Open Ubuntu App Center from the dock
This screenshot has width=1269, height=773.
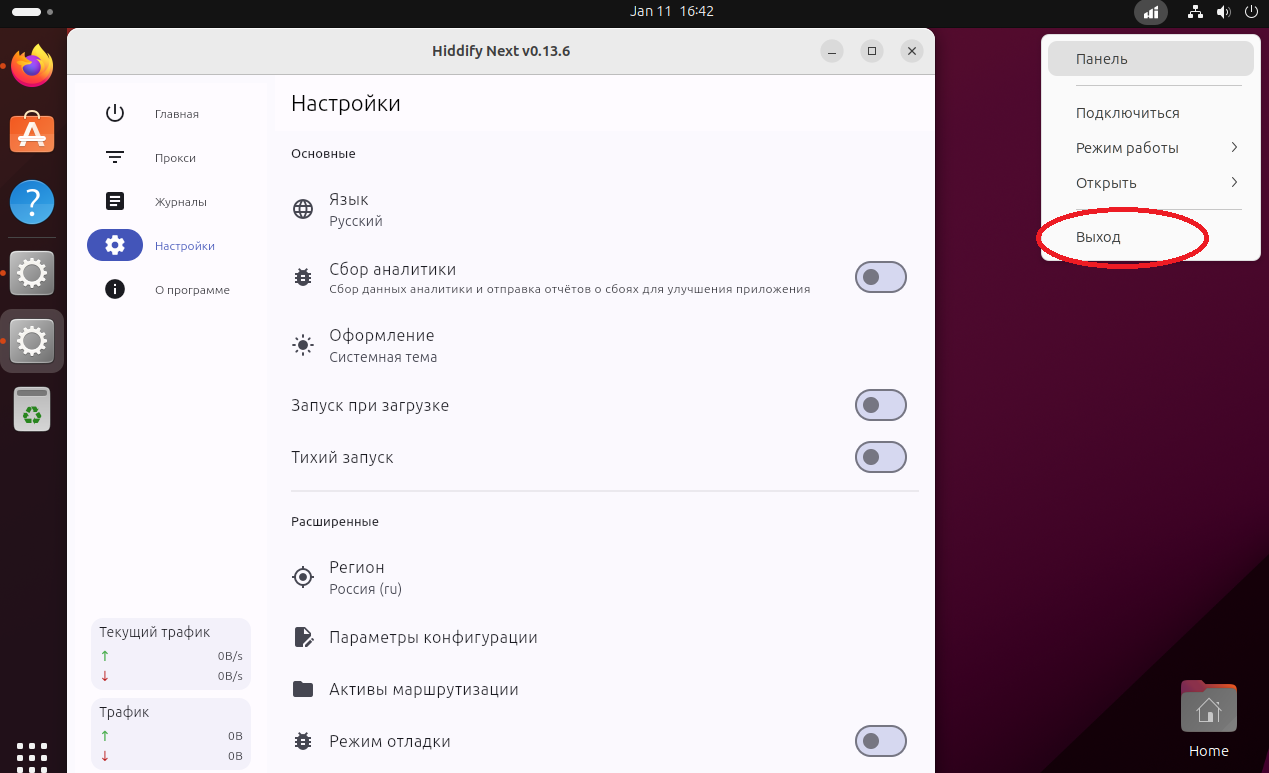coord(32,133)
